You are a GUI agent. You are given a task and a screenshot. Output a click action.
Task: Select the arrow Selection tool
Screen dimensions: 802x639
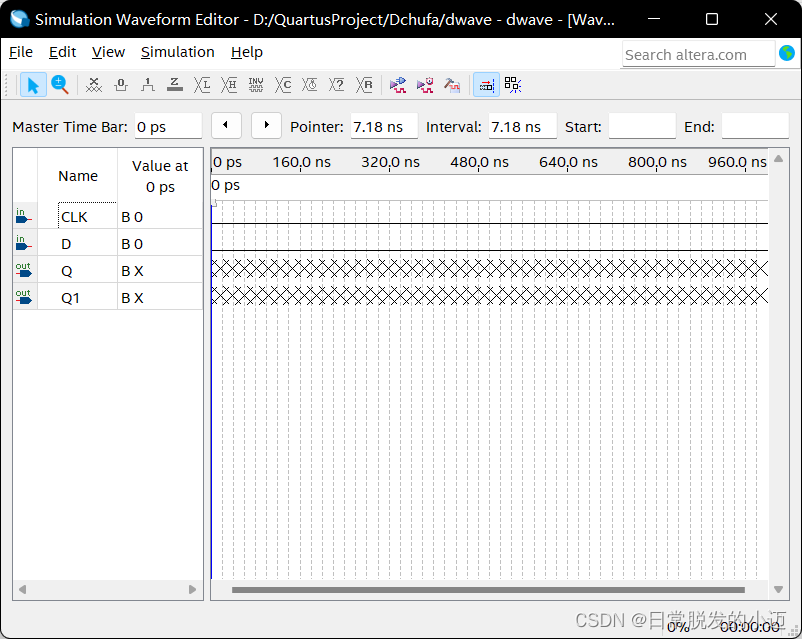click(x=33, y=85)
